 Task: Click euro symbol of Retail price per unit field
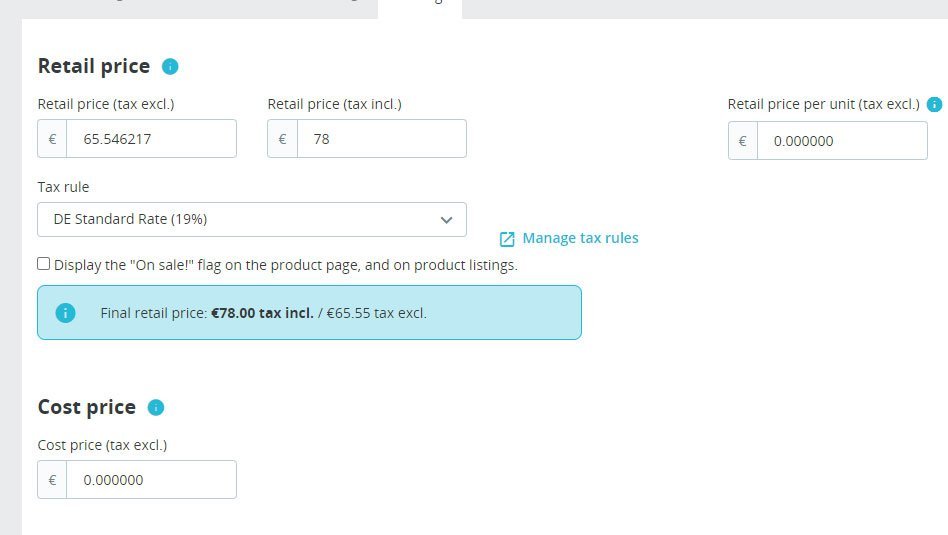click(x=743, y=141)
